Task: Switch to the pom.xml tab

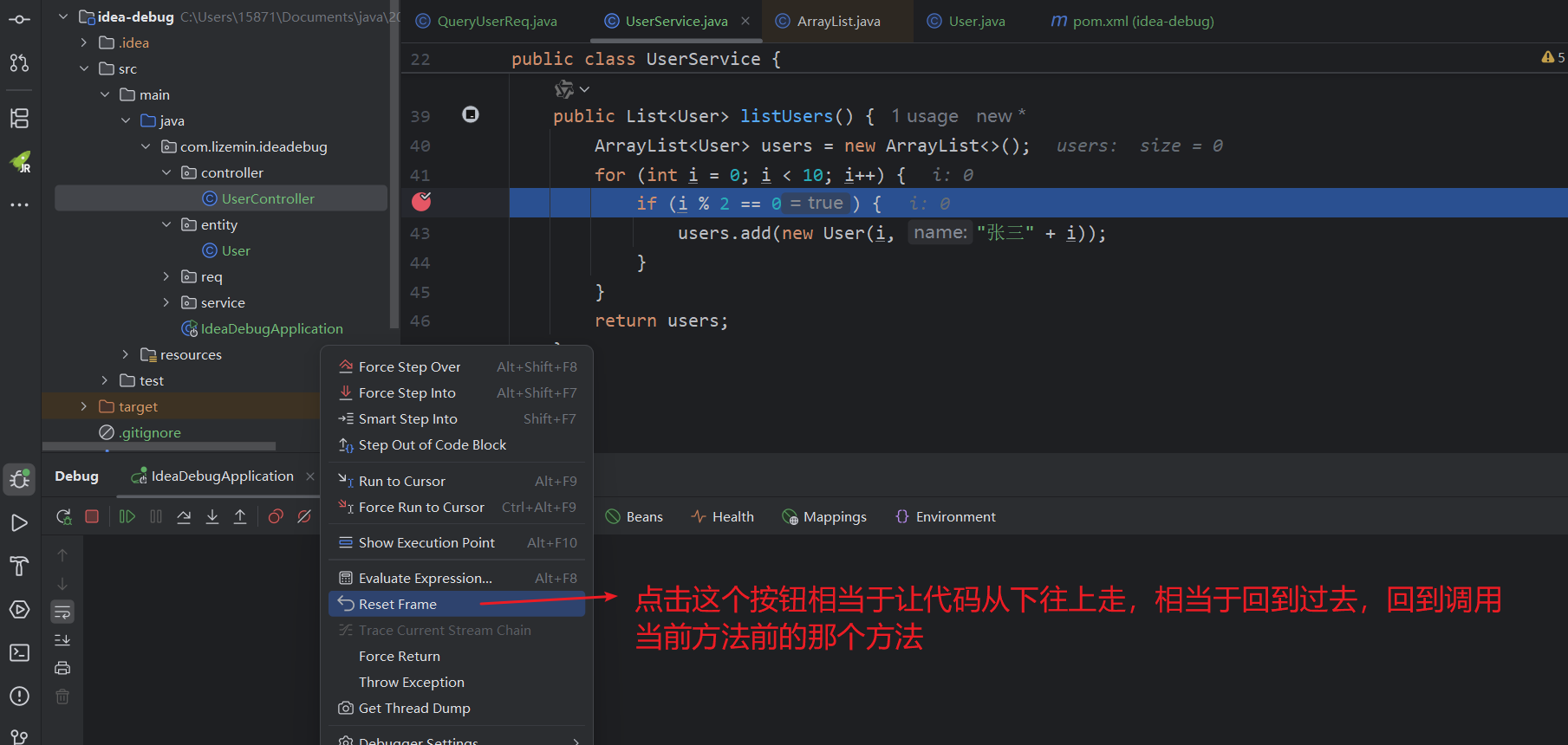Action: point(1132,21)
